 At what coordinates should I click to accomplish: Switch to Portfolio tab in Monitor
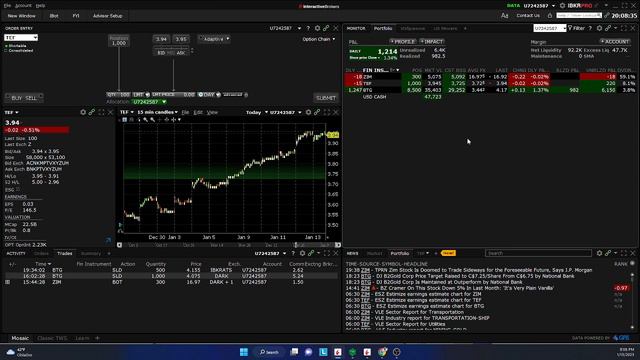tap(383, 29)
